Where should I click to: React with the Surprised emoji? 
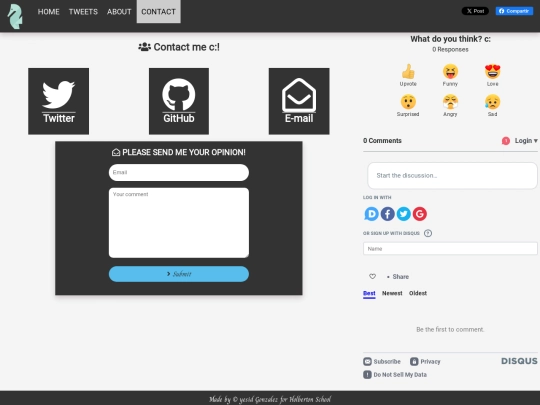click(408, 102)
